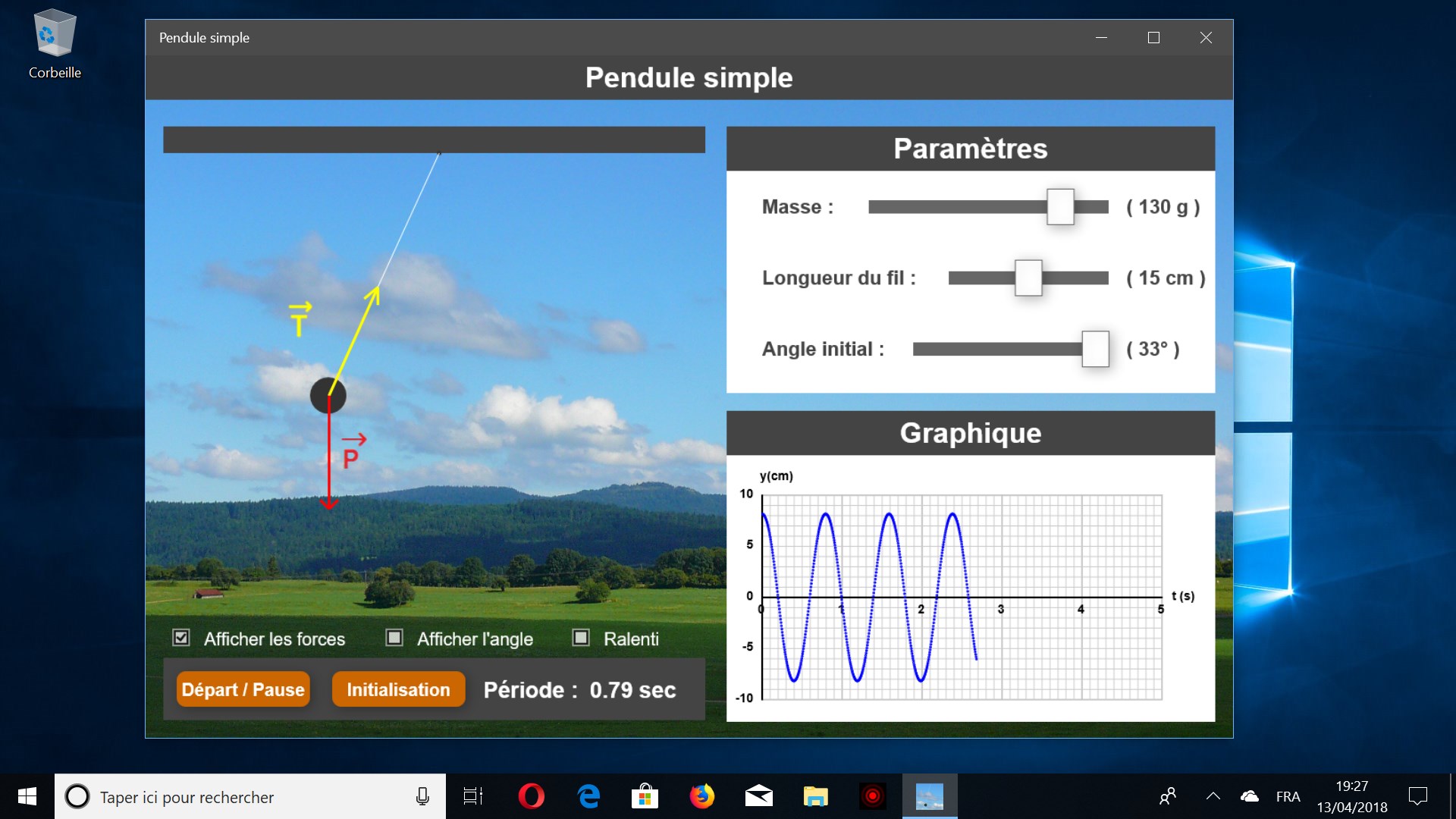
Task: Enable Afficher l'angle checkbox
Action: pyautogui.click(x=394, y=638)
